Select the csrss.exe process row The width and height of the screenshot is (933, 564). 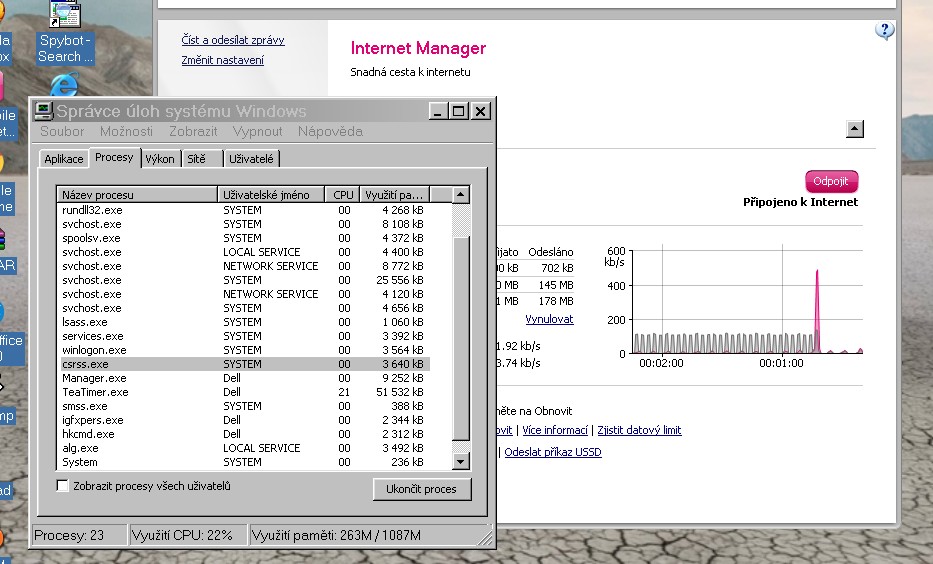pos(243,364)
